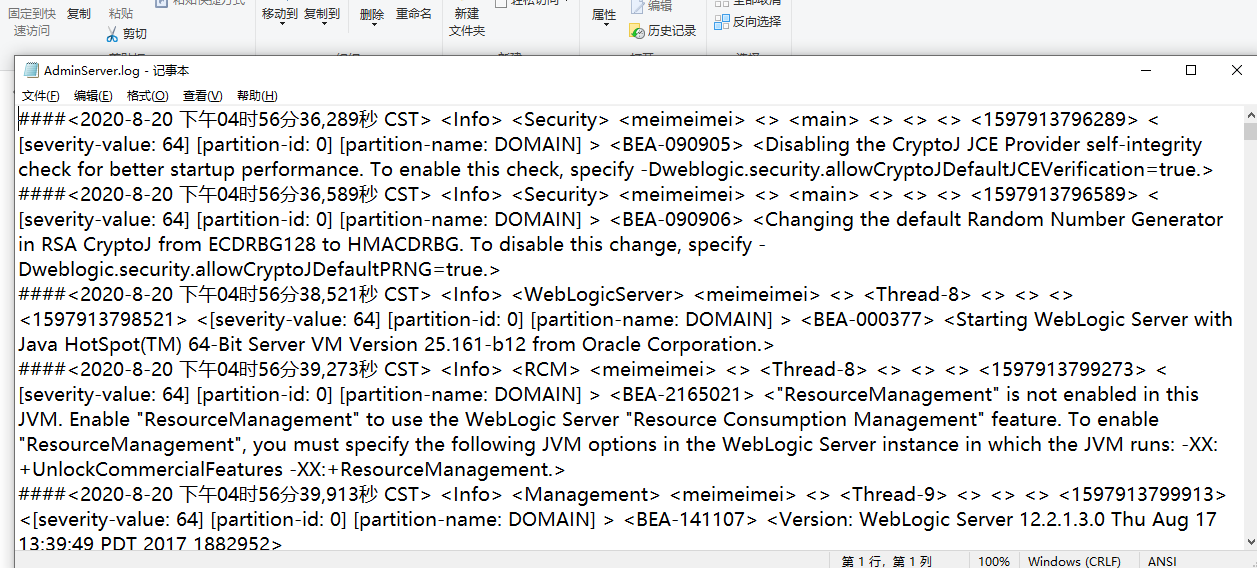Click the 反向选择 icon in Explorer ribbon
The width and height of the screenshot is (1257, 568).
click(723, 22)
